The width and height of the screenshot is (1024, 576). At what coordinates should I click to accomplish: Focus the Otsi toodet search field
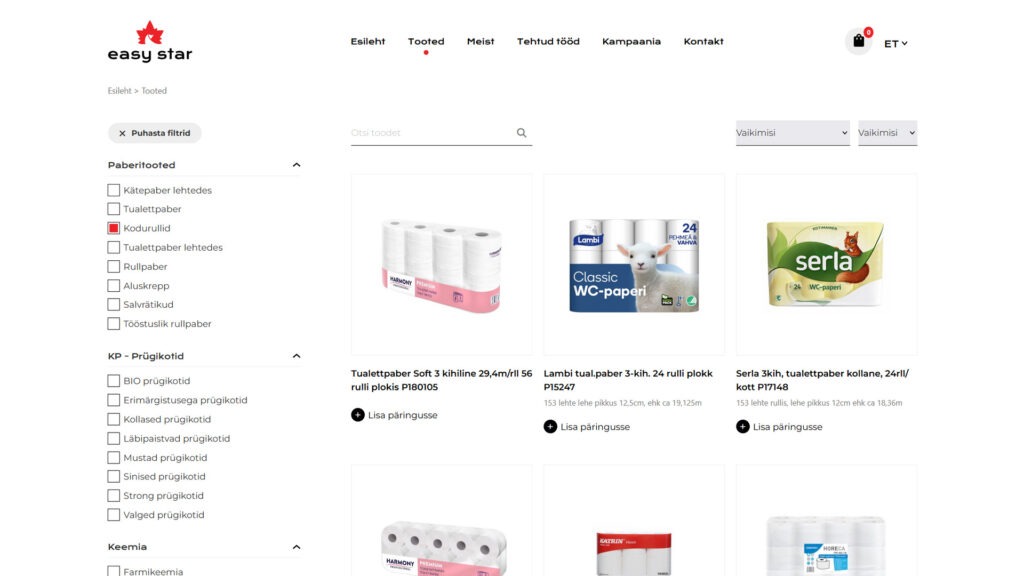coord(432,133)
